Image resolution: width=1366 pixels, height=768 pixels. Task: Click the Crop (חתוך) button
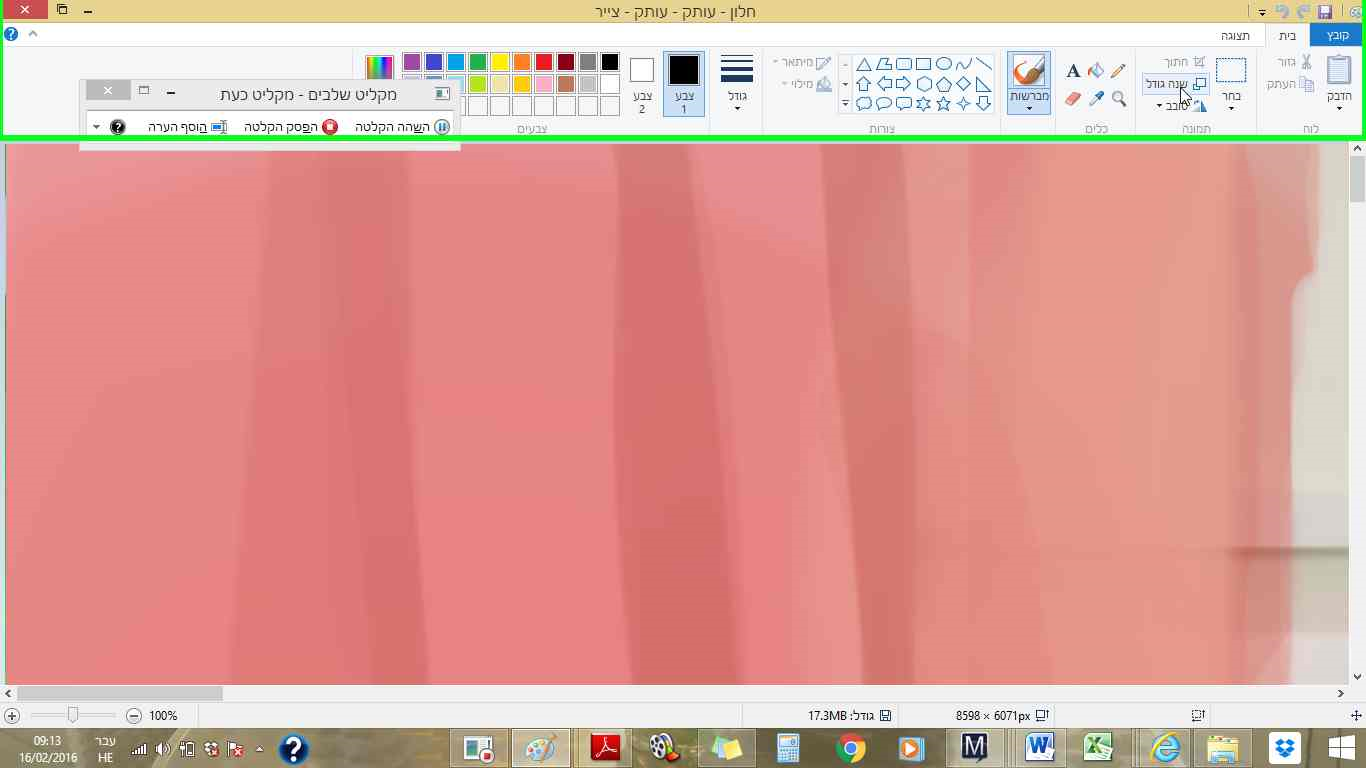[x=1185, y=62]
